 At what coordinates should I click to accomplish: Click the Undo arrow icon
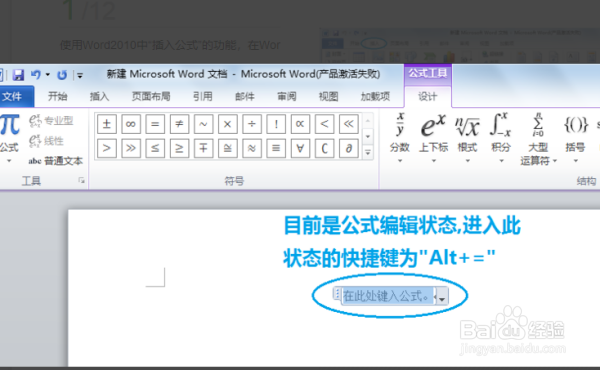(x=36, y=75)
